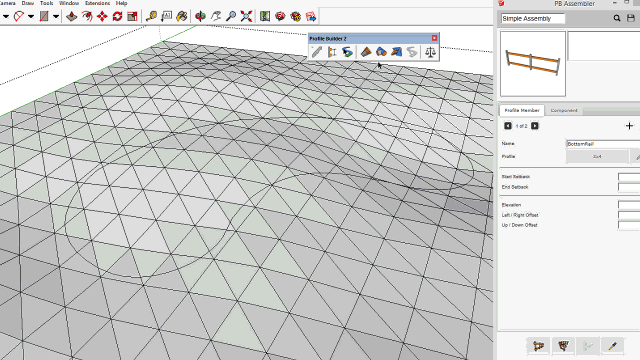Search assemblies with the magnifier icon

click(x=617, y=18)
